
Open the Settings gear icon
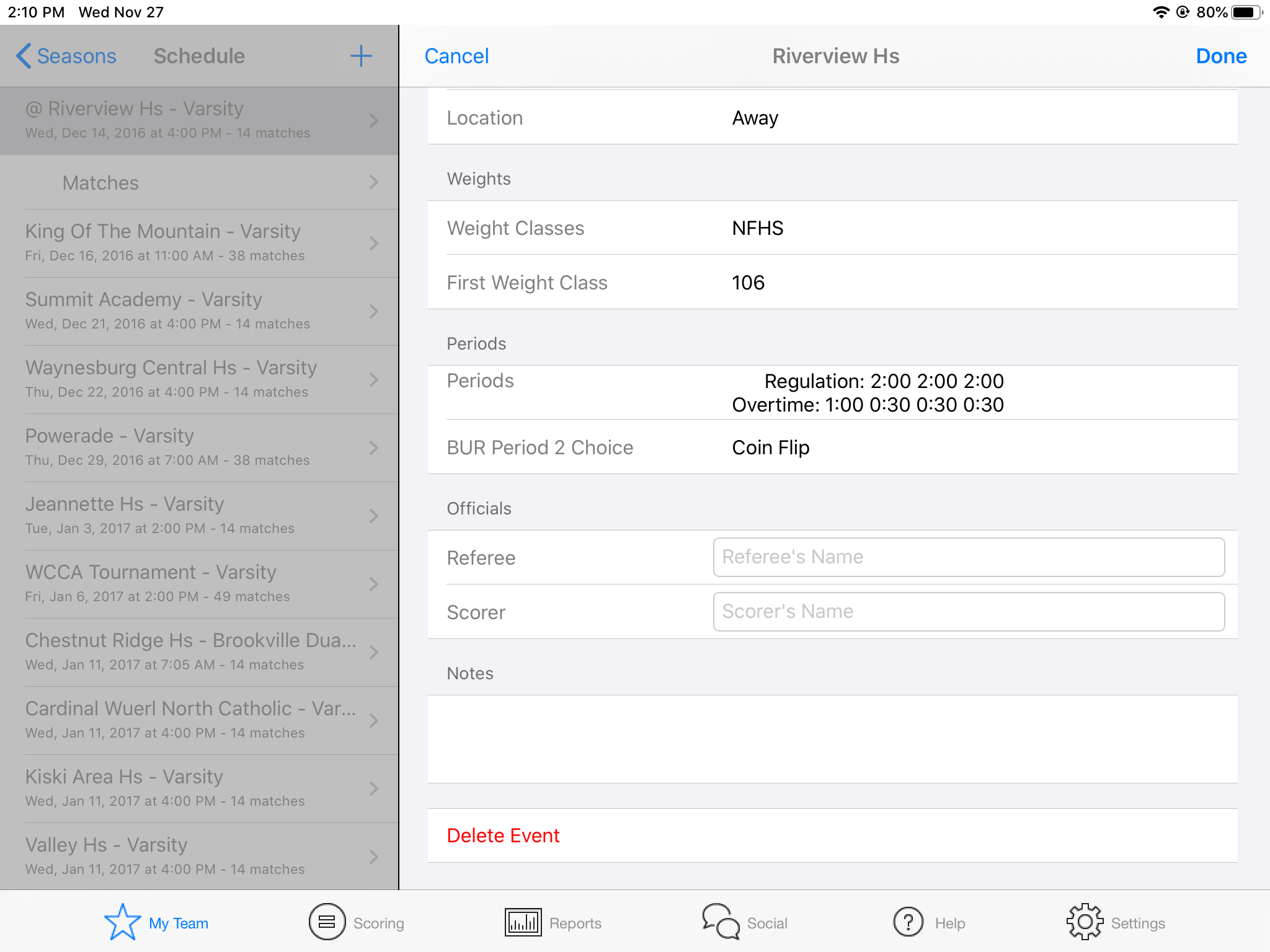(1085, 922)
